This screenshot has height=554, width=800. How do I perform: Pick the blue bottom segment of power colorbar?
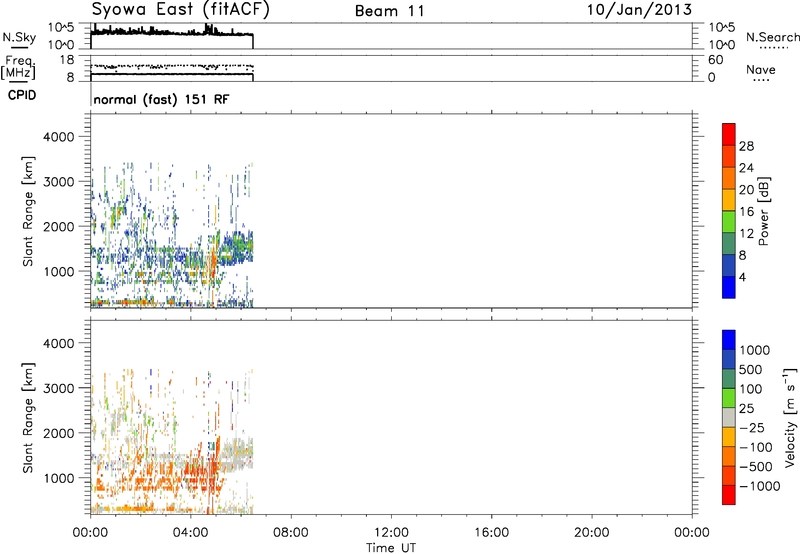coord(729,287)
